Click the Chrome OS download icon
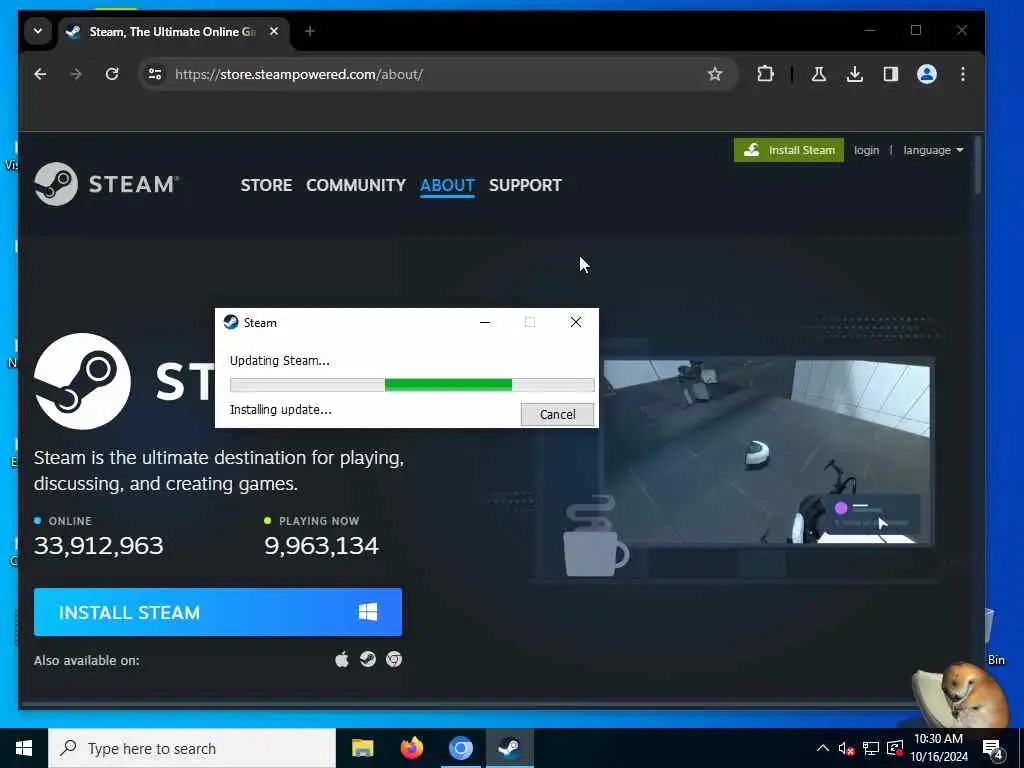 pyautogui.click(x=394, y=660)
